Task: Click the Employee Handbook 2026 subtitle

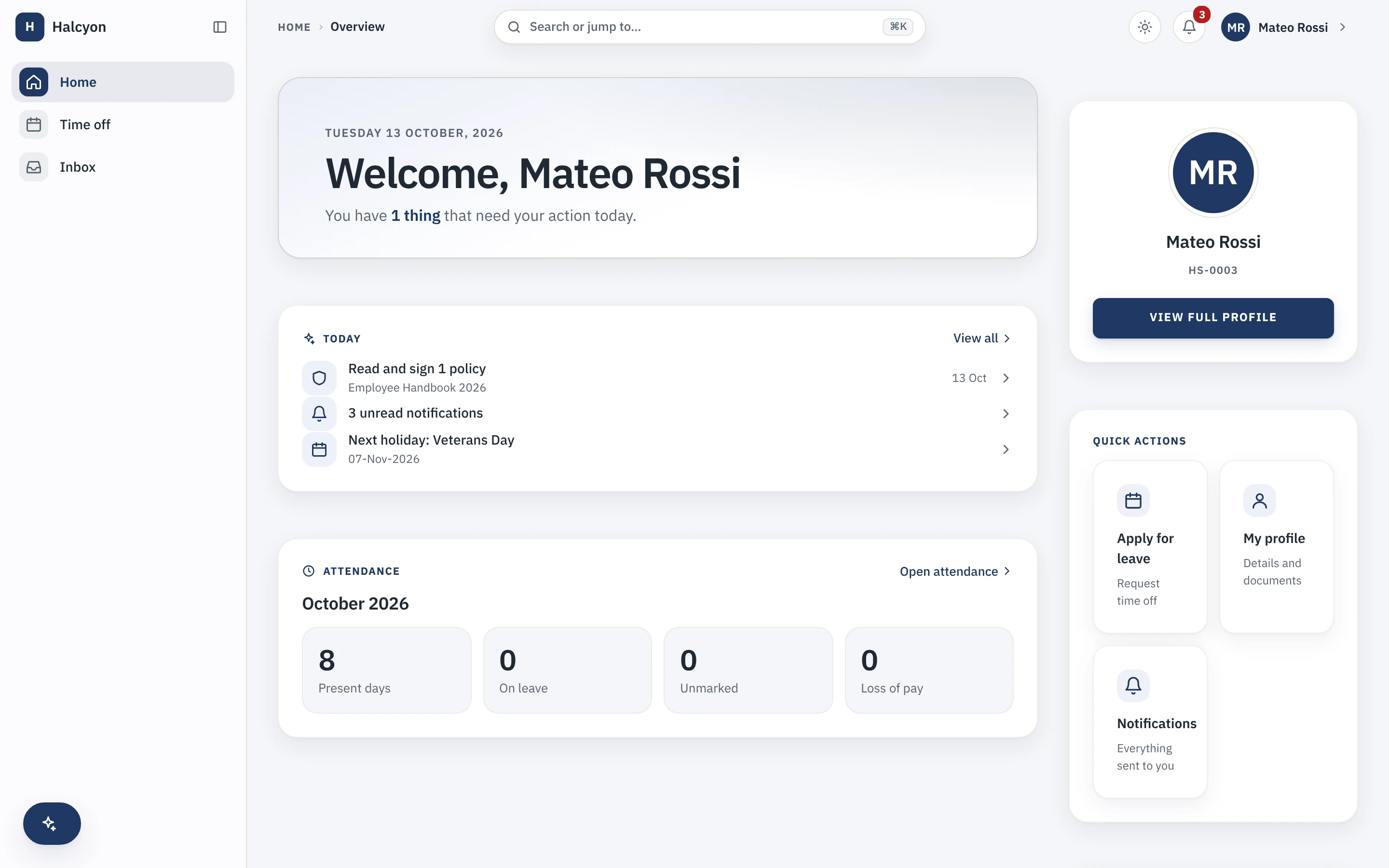Action: tap(417, 388)
